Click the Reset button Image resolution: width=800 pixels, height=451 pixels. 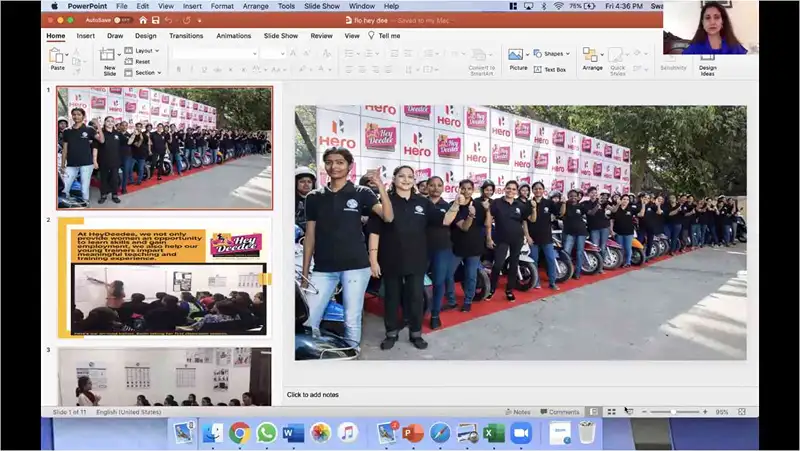pos(142,61)
